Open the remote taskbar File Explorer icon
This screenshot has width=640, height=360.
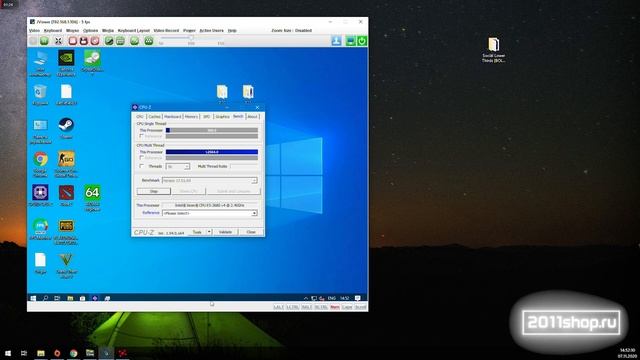[70, 298]
